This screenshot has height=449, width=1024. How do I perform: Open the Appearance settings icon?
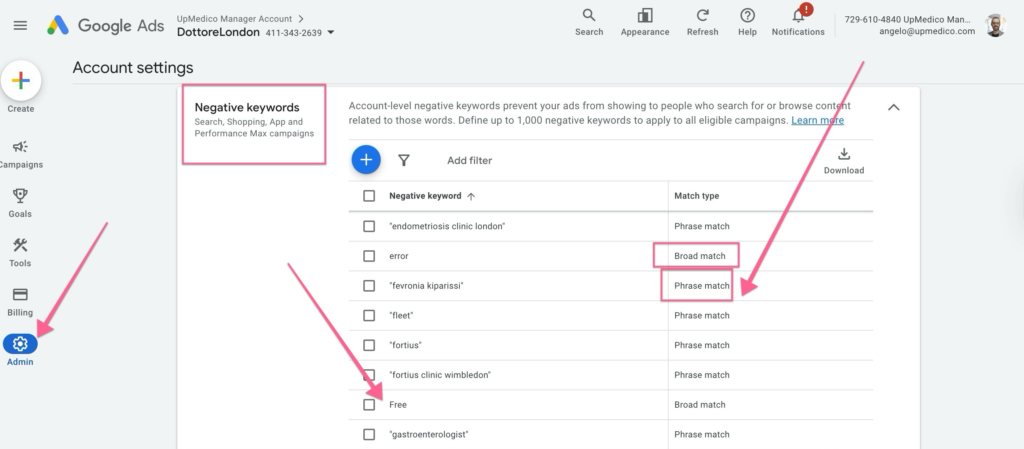click(x=645, y=15)
